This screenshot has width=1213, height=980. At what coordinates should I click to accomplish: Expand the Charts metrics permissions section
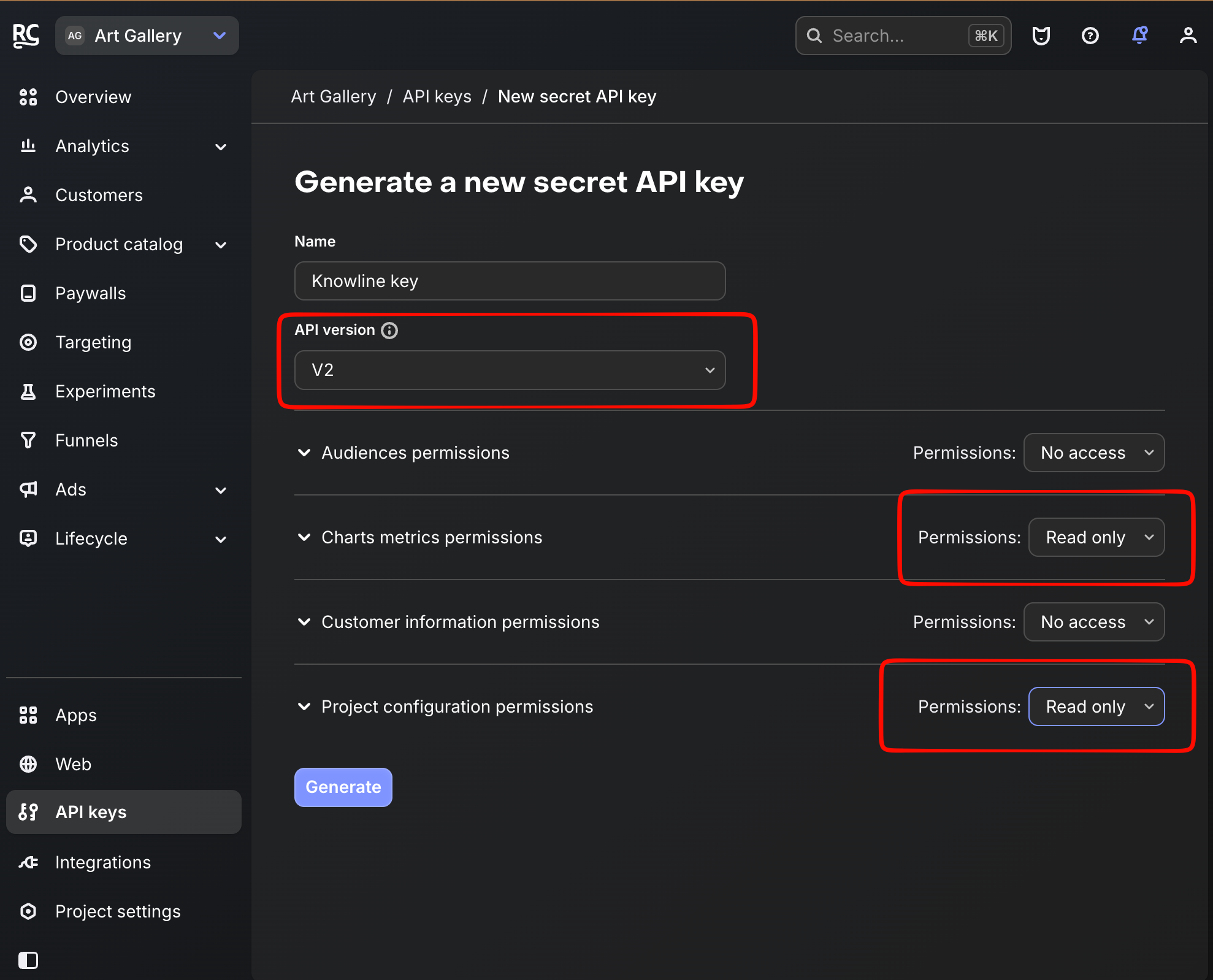point(304,537)
